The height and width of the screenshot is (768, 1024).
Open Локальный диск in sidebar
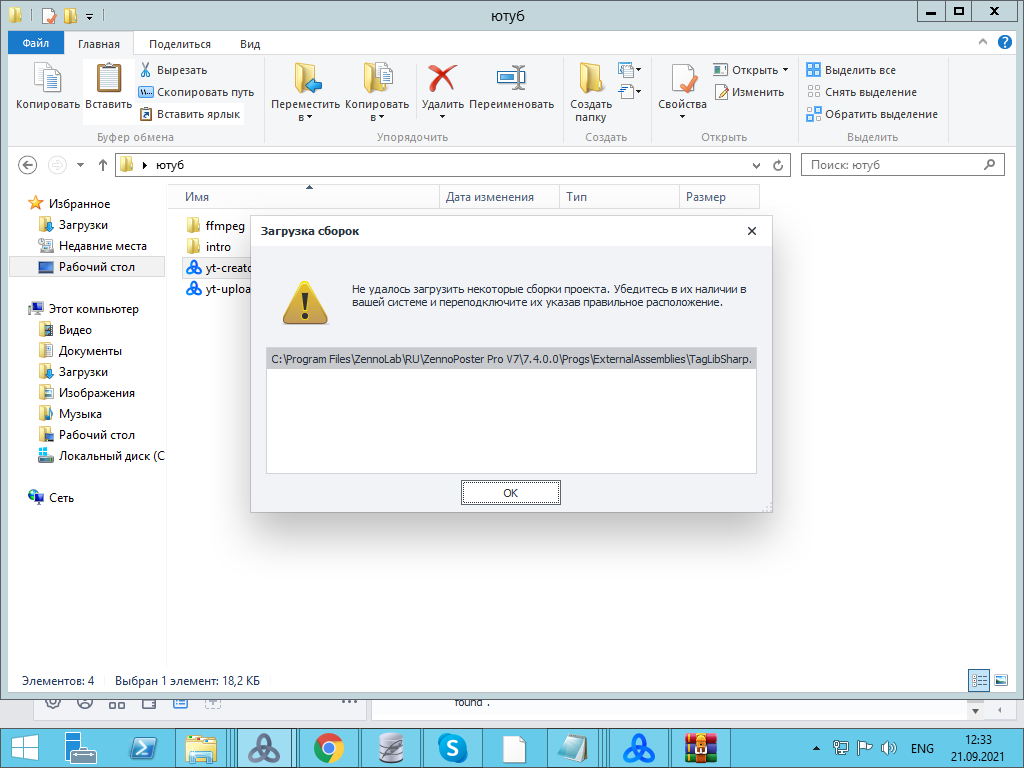pyautogui.click(x=101, y=456)
